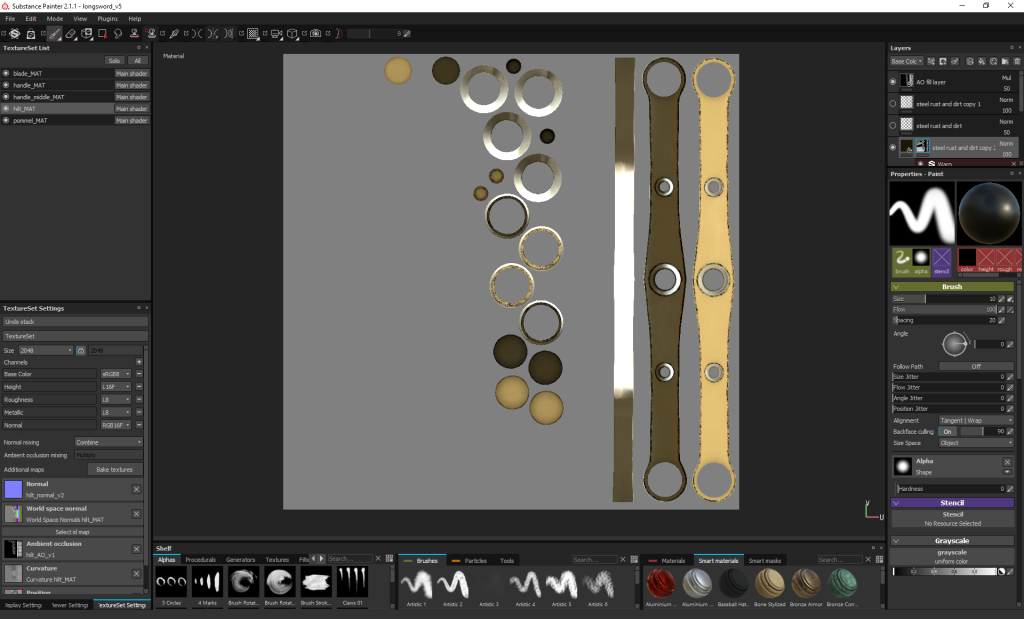The height and width of the screenshot is (619, 1024).
Task: Open the Undo stack section
Action: [x=75, y=321]
